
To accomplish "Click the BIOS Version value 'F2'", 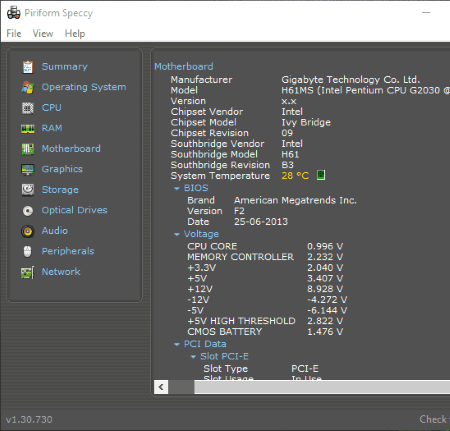I will [239, 211].
